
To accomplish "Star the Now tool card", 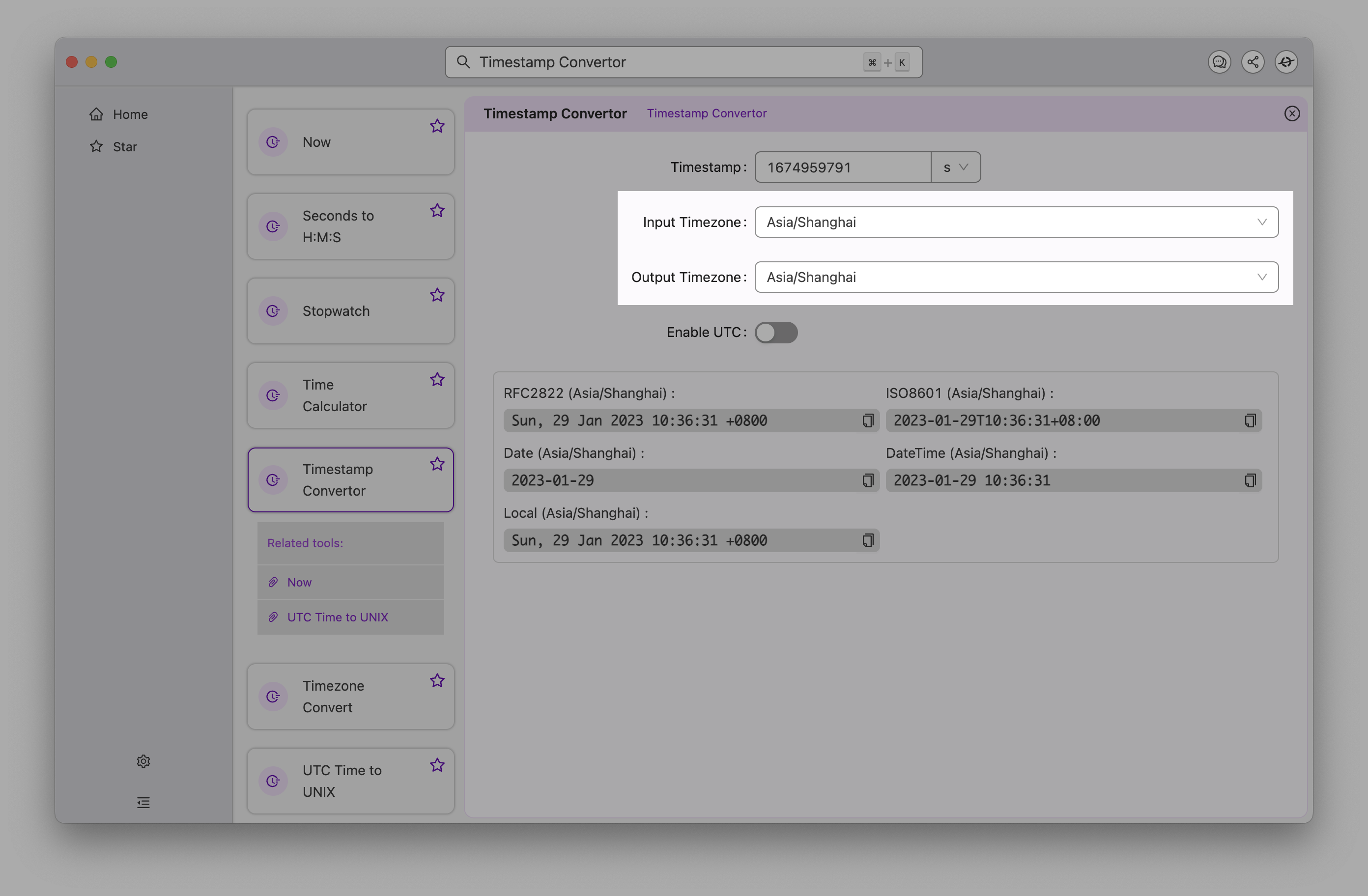I will click(437, 126).
